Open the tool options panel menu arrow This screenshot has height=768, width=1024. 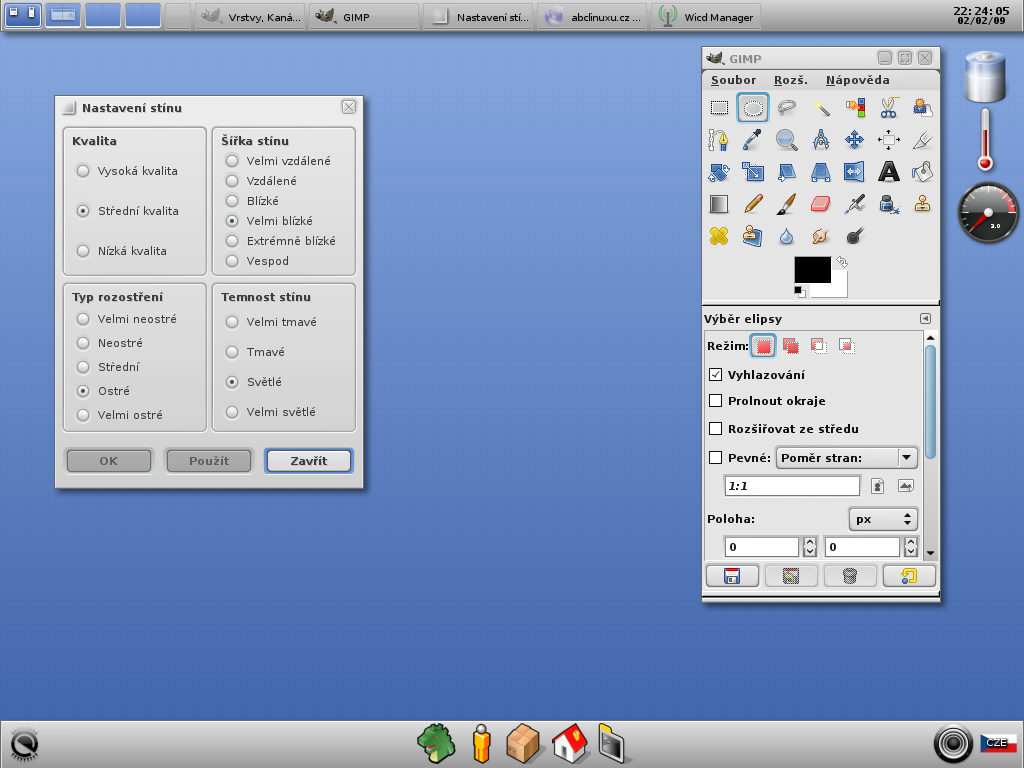pos(925,318)
